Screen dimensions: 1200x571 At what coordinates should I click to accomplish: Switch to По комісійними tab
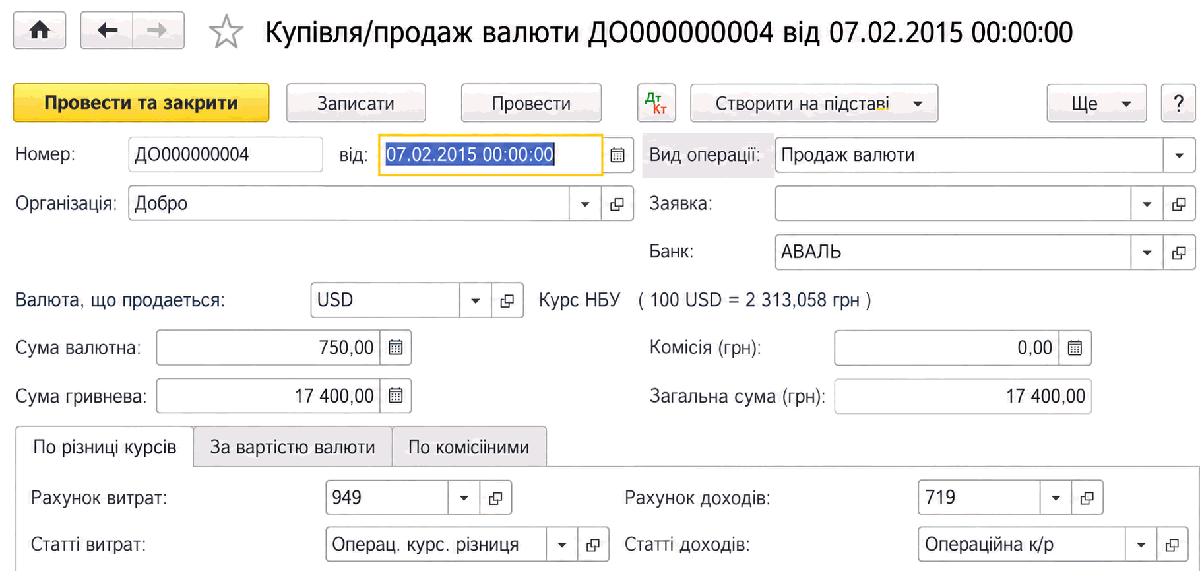click(469, 446)
